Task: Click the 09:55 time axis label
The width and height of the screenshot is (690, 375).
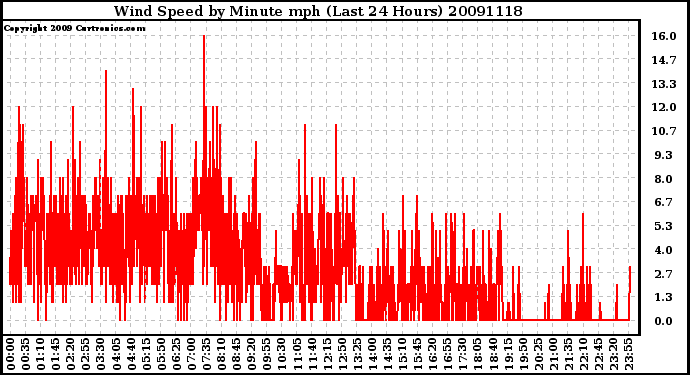Action: coord(267,354)
